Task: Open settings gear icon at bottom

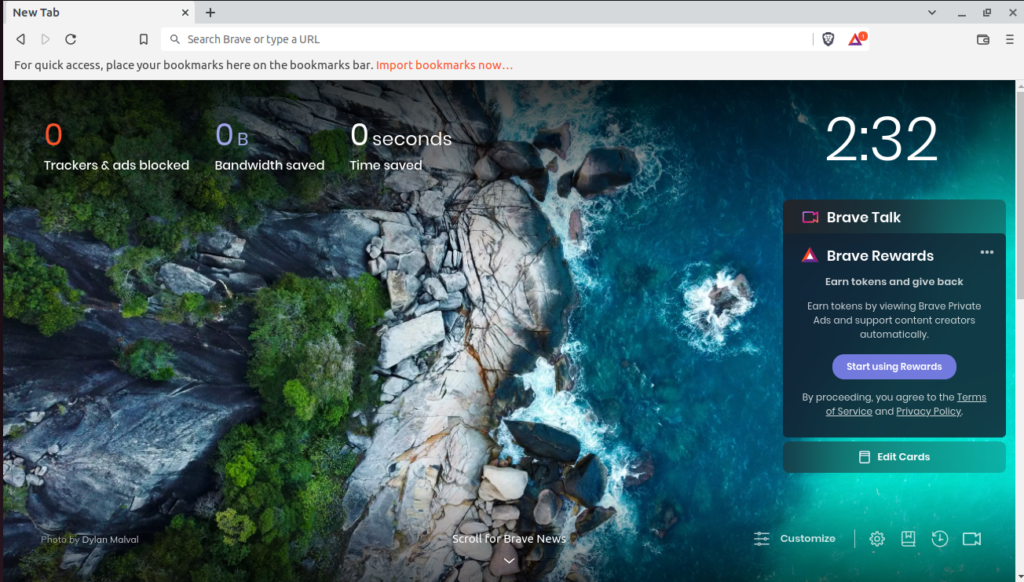Action: coord(876,539)
